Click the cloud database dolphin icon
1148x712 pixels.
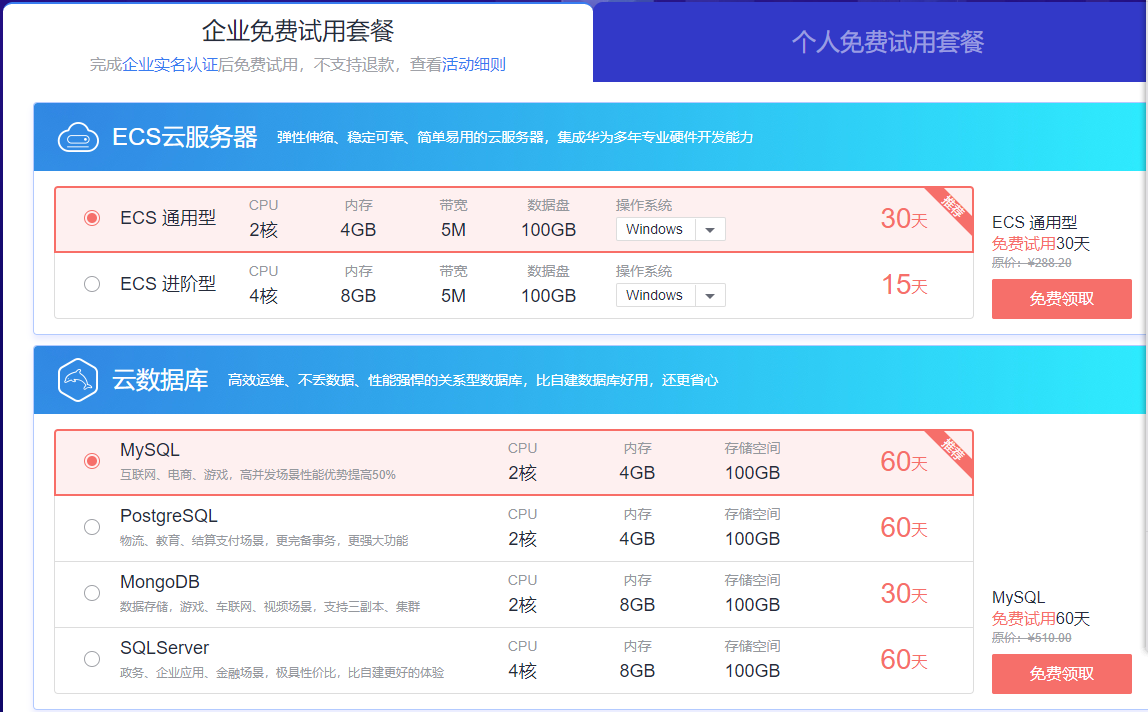pyautogui.click(x=78, y=380)
